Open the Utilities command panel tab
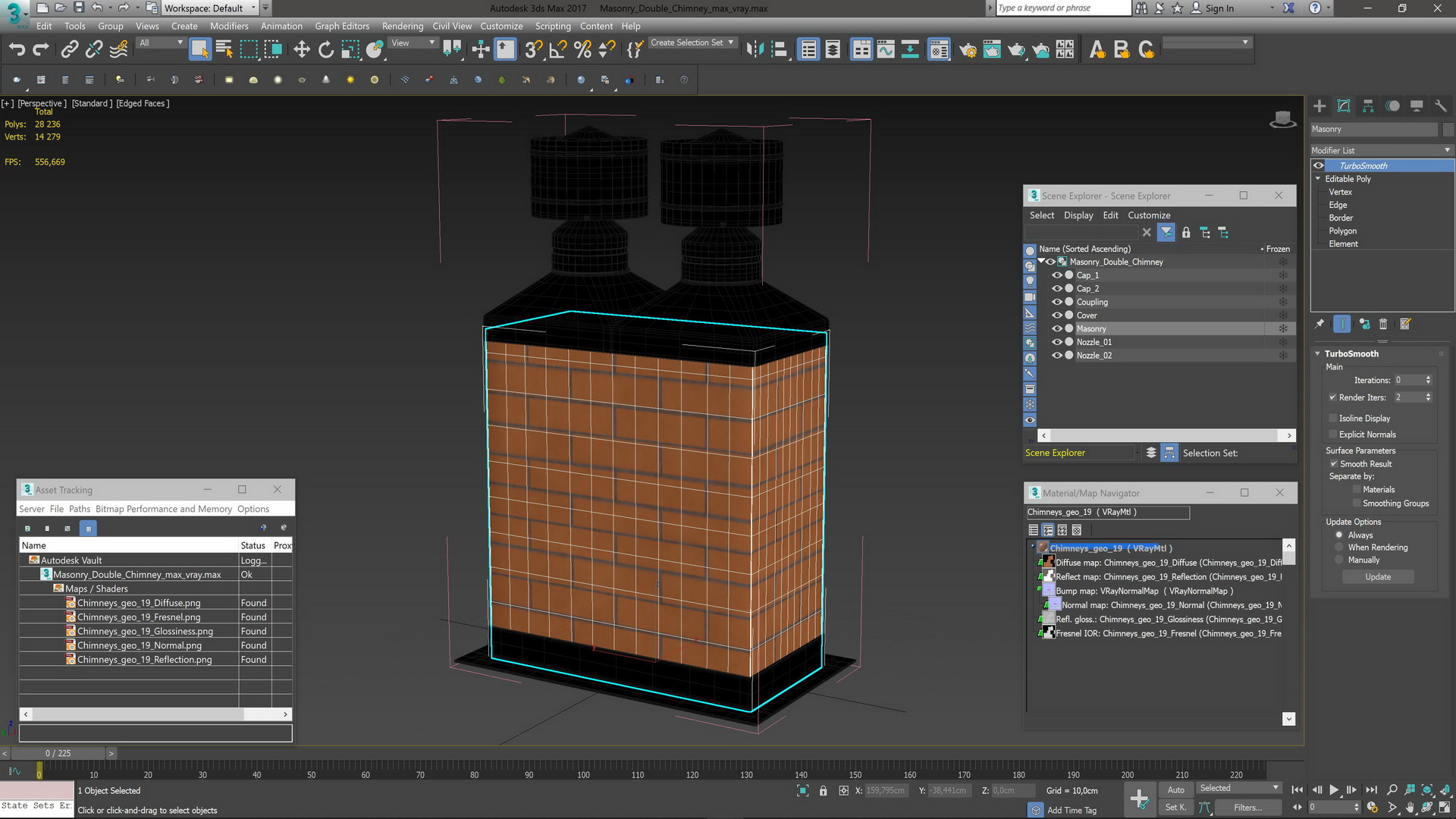 pos(1441,106)
